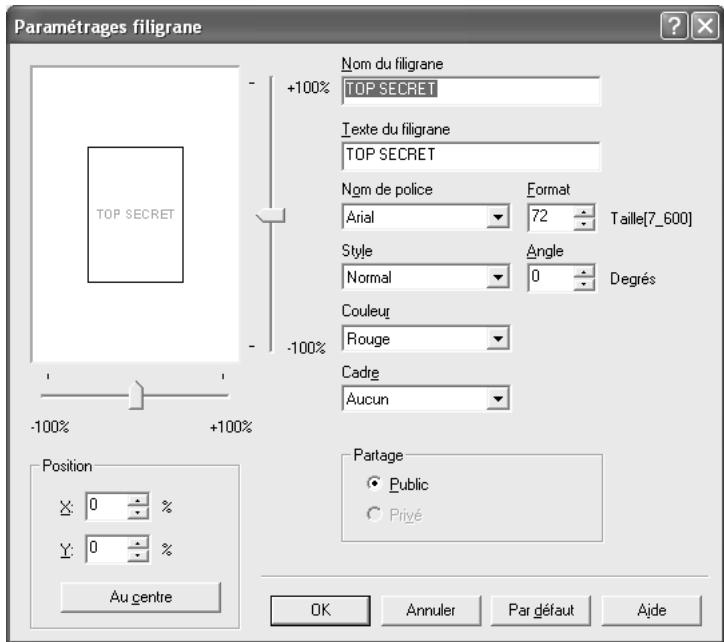This screenshot has width=724, height=642.
Task: Click the Annuler button
Action: click(431, 610)
